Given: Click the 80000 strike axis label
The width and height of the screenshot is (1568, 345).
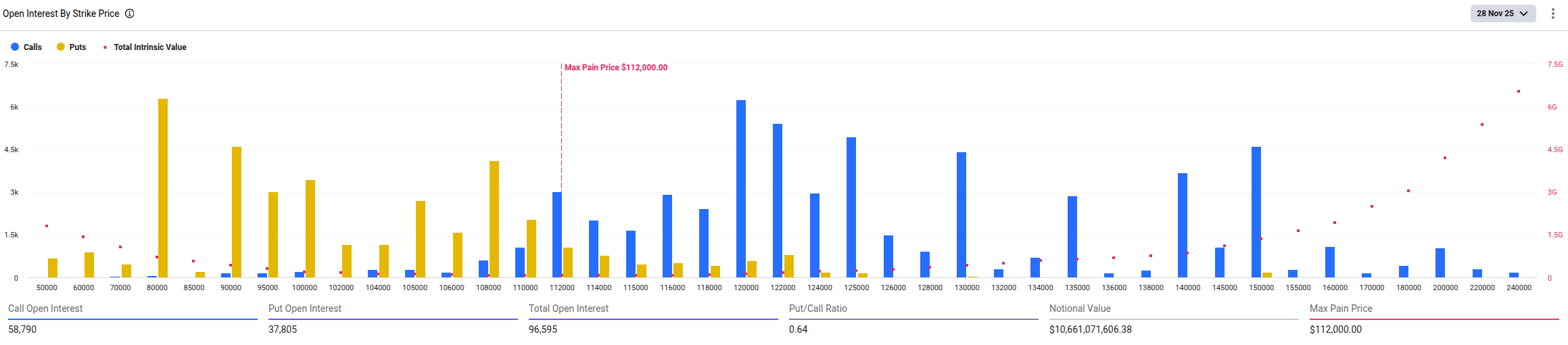Looking at the screenshot, I should (158, 287).
